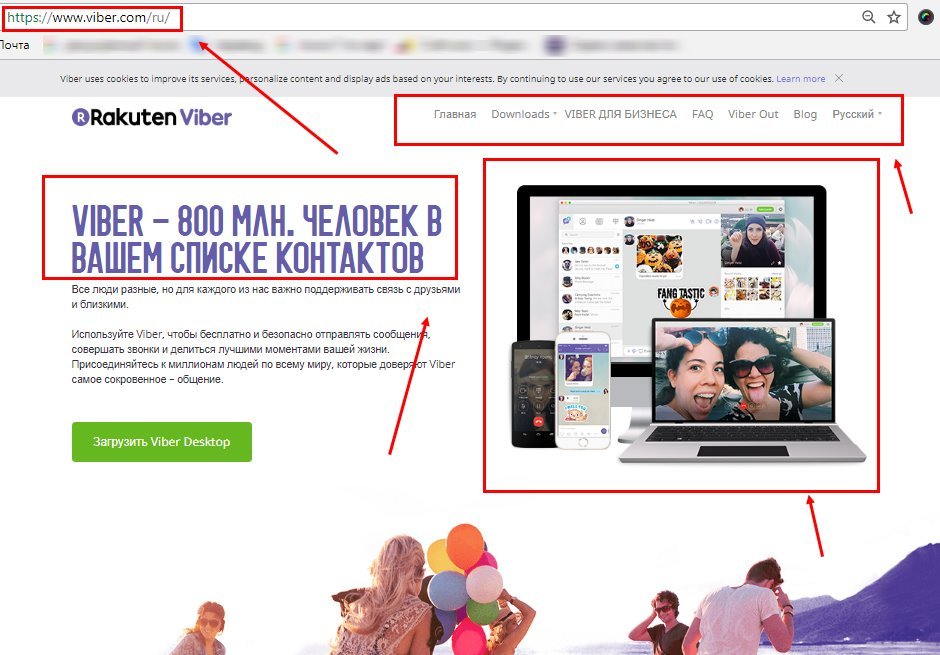Expand the Downloads dropdown menu
Viewport: 940px width, 655px height.
(524, 114)
